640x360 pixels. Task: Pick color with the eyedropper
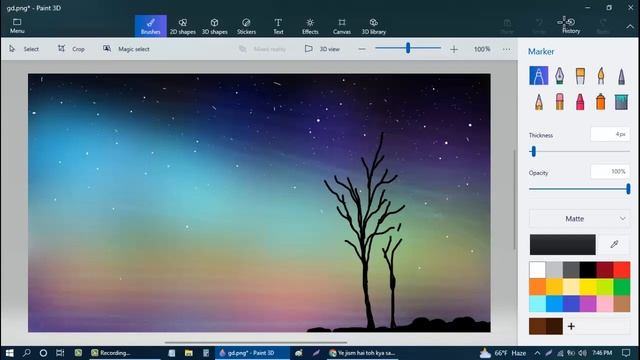click(x=614, y=244)
